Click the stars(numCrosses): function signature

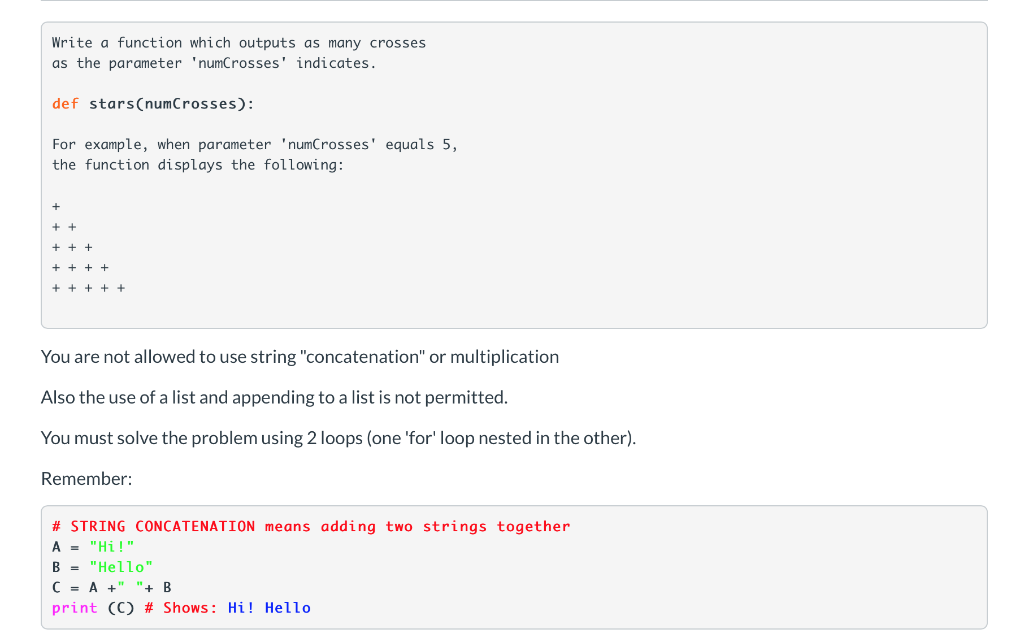pyautogui.click(x=171, y=104)
